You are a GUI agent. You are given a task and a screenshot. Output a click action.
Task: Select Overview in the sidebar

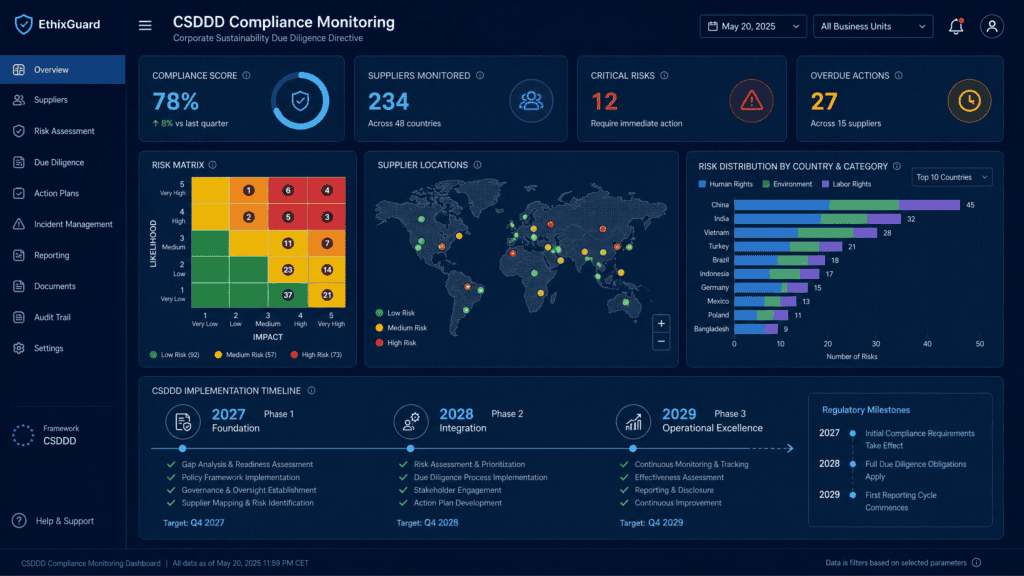(x=63, y=69)
